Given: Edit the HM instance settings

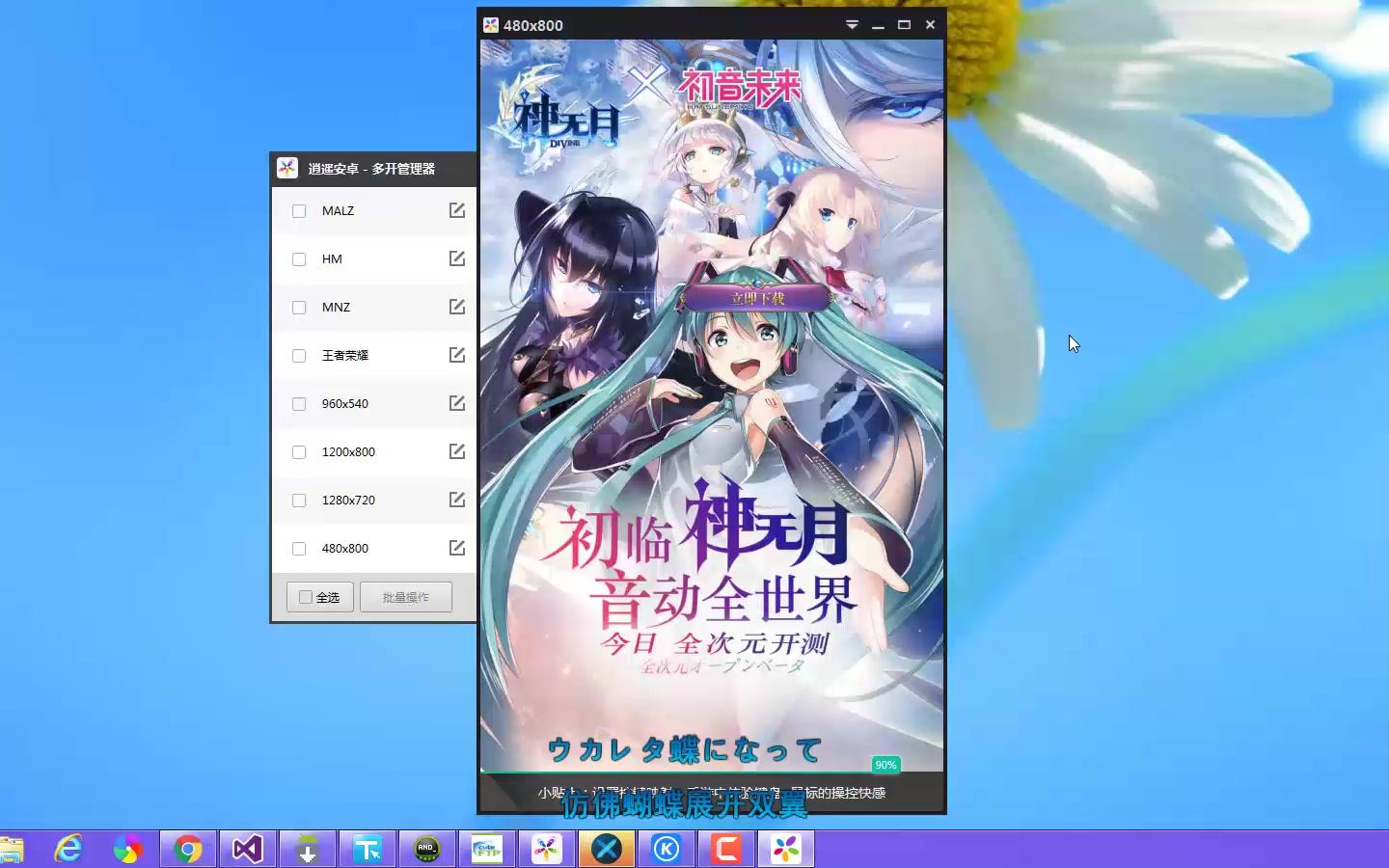Looking at the screenshot, I should click(457, 258).
